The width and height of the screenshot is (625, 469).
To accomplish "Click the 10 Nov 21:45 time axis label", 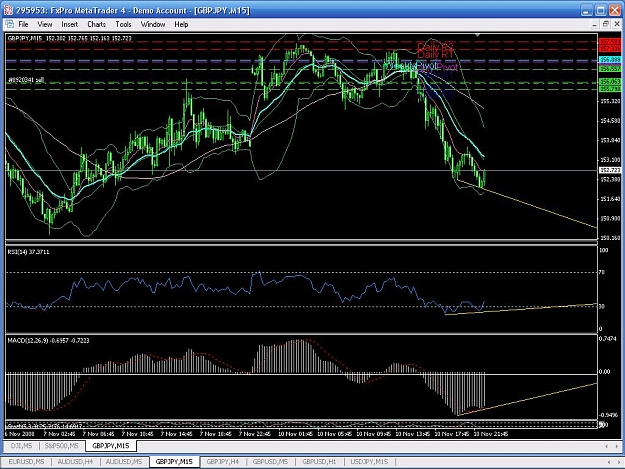I will click(491, 434).
